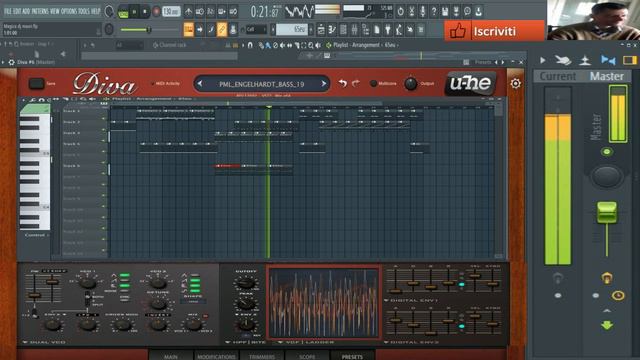This screenshot has height=360, width=640.
Task: Click the u-he logo
Action: (470, 83)
